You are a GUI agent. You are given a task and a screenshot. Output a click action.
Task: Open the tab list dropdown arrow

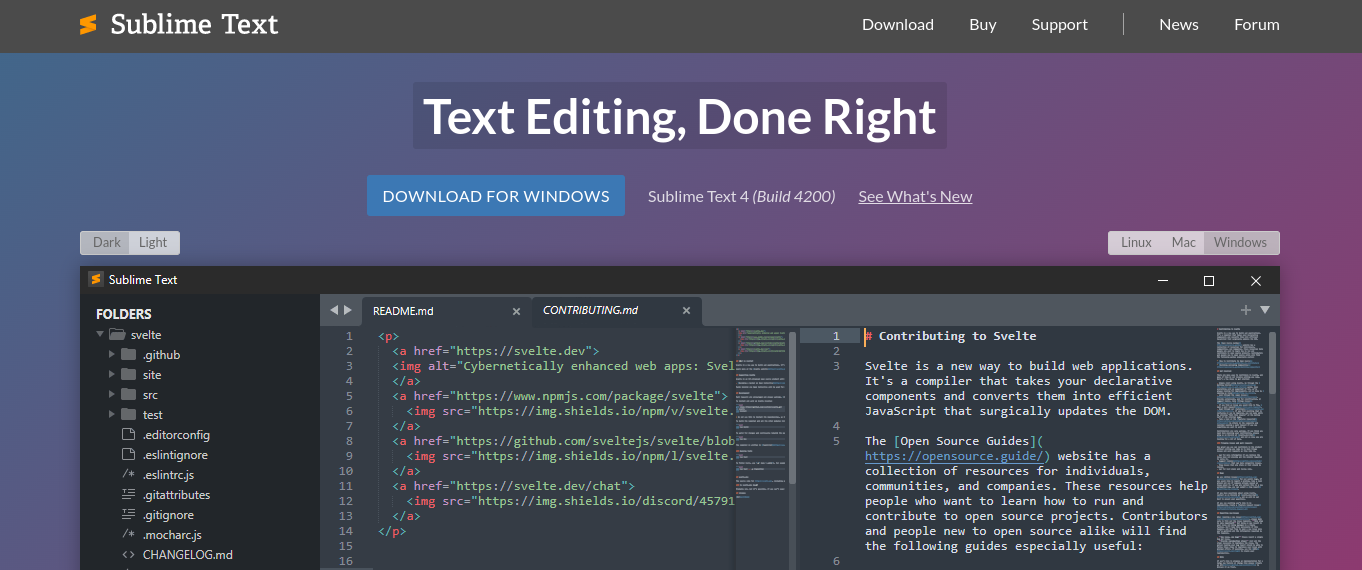pos(1265,310)
